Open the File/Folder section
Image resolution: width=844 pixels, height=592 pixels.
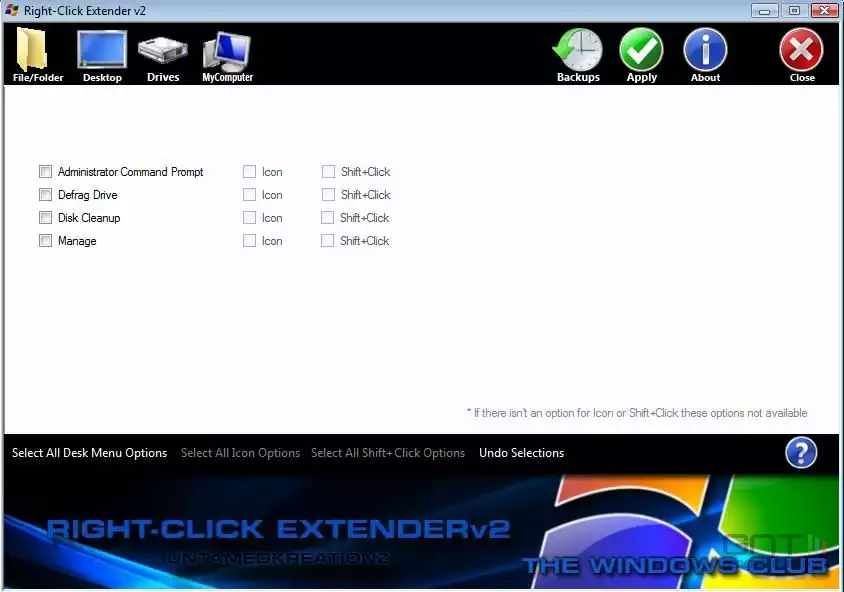pyautogui.click(x=38, y=55)
